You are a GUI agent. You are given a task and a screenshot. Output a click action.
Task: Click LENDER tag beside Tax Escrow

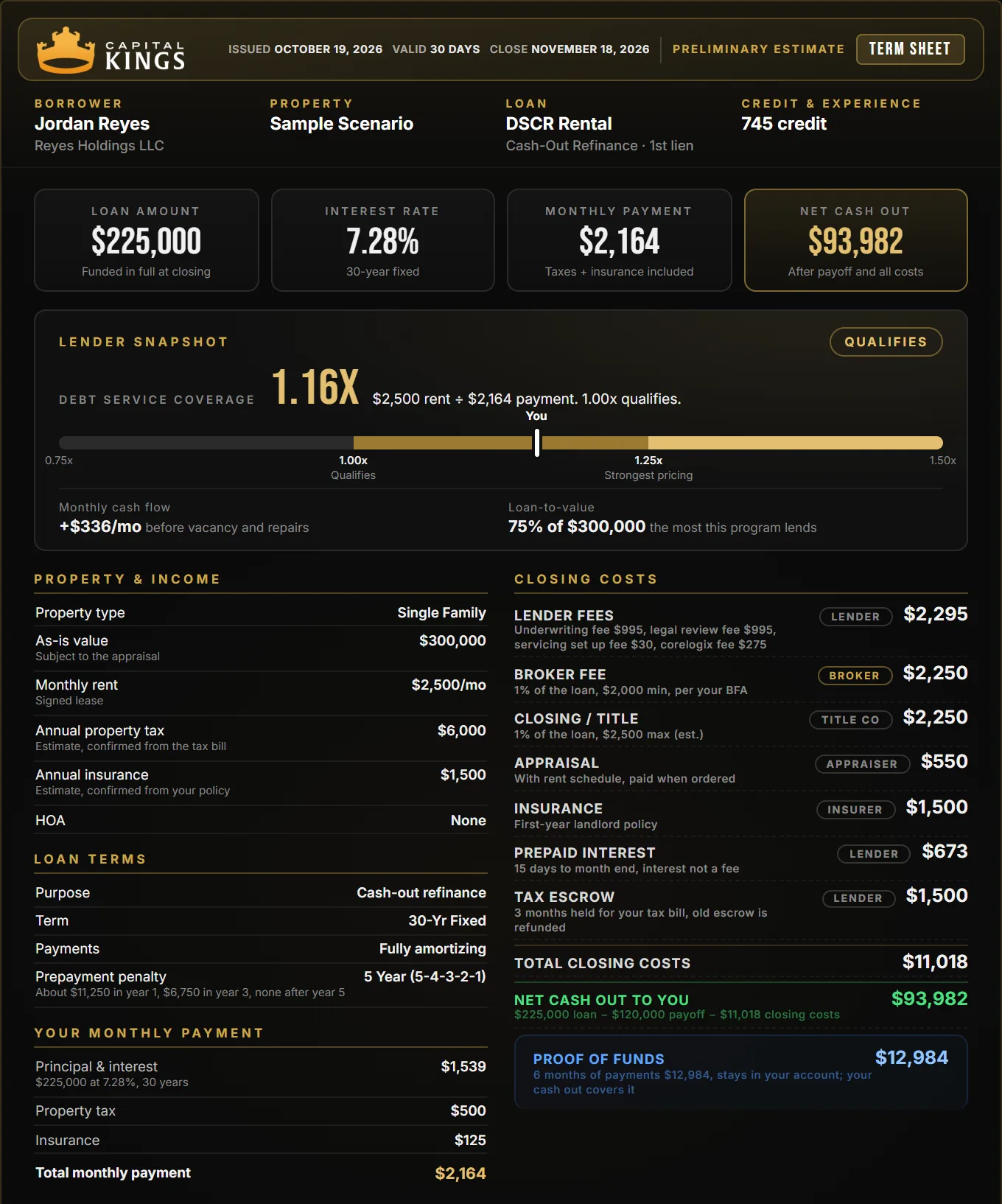858,898
